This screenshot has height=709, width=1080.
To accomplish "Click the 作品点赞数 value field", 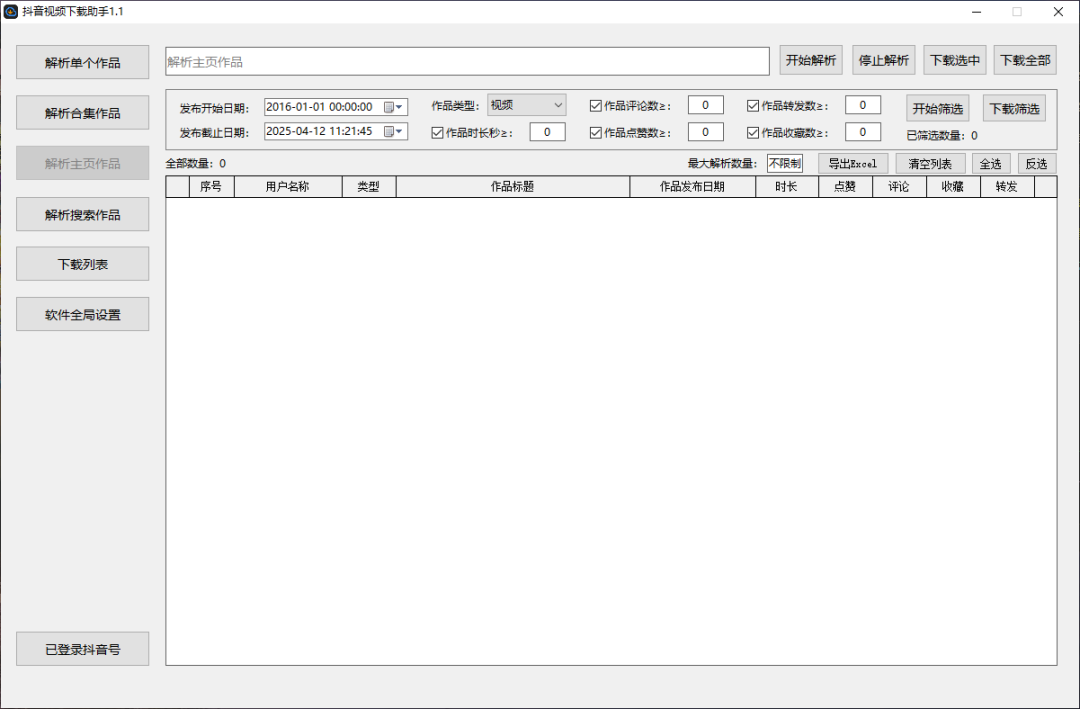I will point(705,132).
